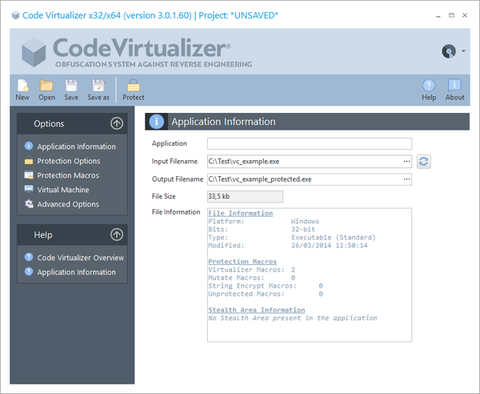The width and height of the screenshot is (480, 394).
Task: Go to Protection Macros section
Action: point(68,175)
